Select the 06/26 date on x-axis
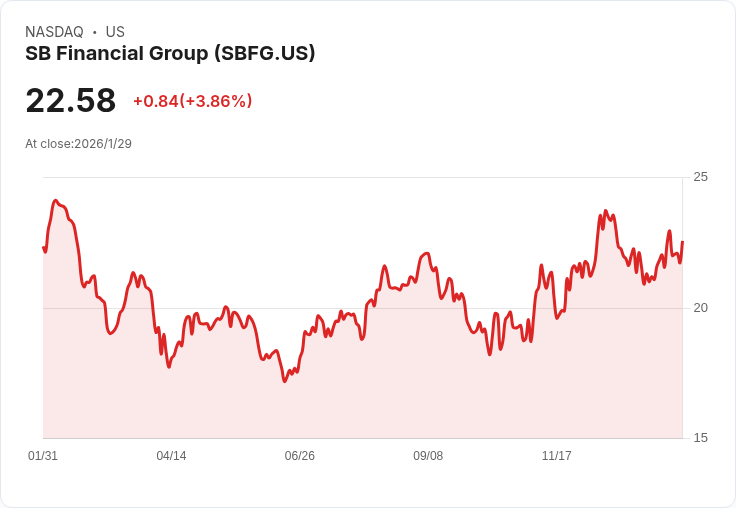 tap(299, 456)
